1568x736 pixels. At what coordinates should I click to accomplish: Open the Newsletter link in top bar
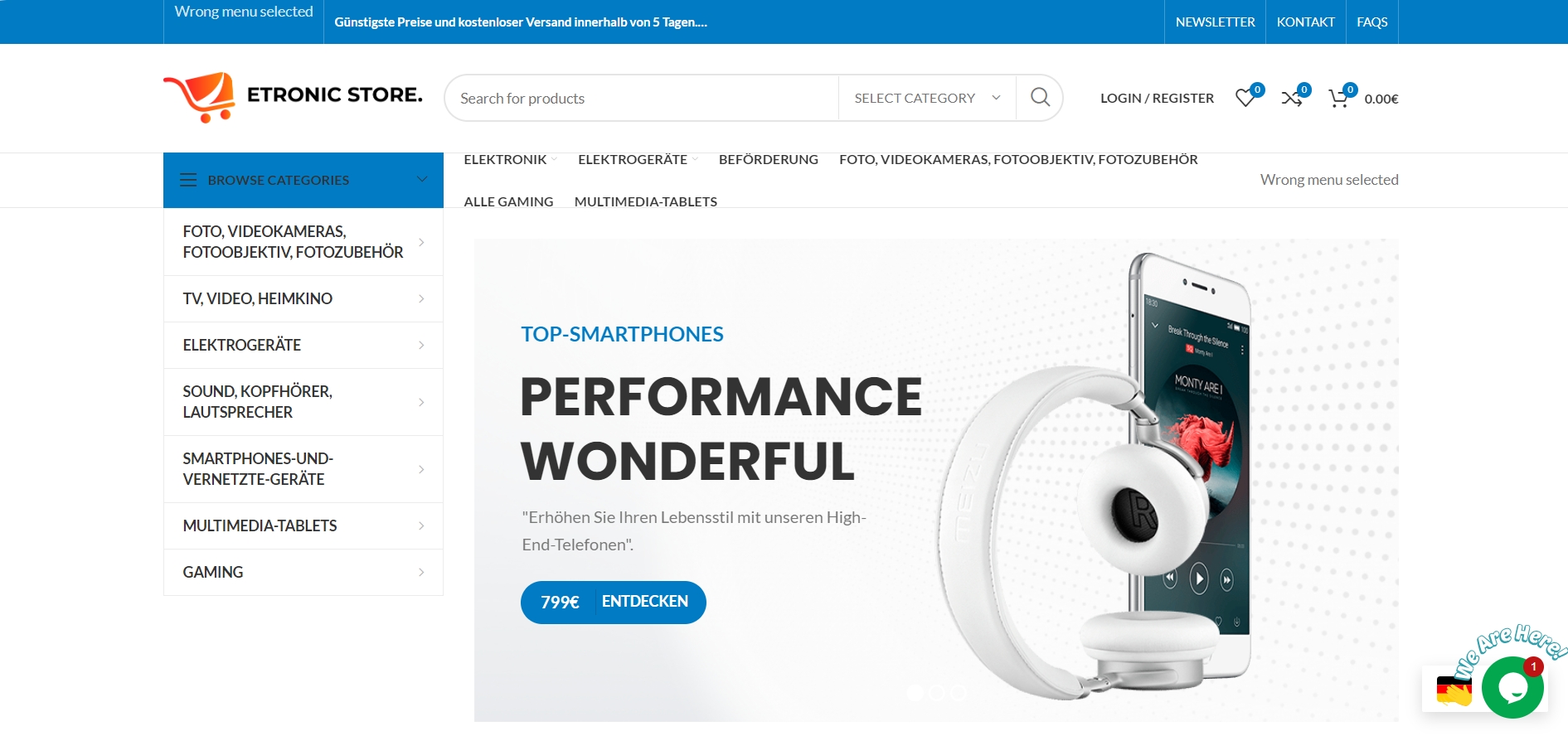point(1215,22)
